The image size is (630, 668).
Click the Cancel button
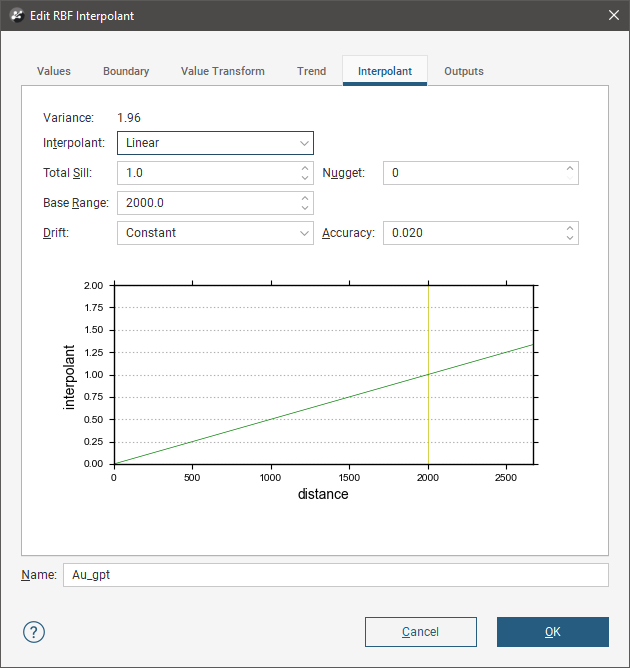click(420, 632)
